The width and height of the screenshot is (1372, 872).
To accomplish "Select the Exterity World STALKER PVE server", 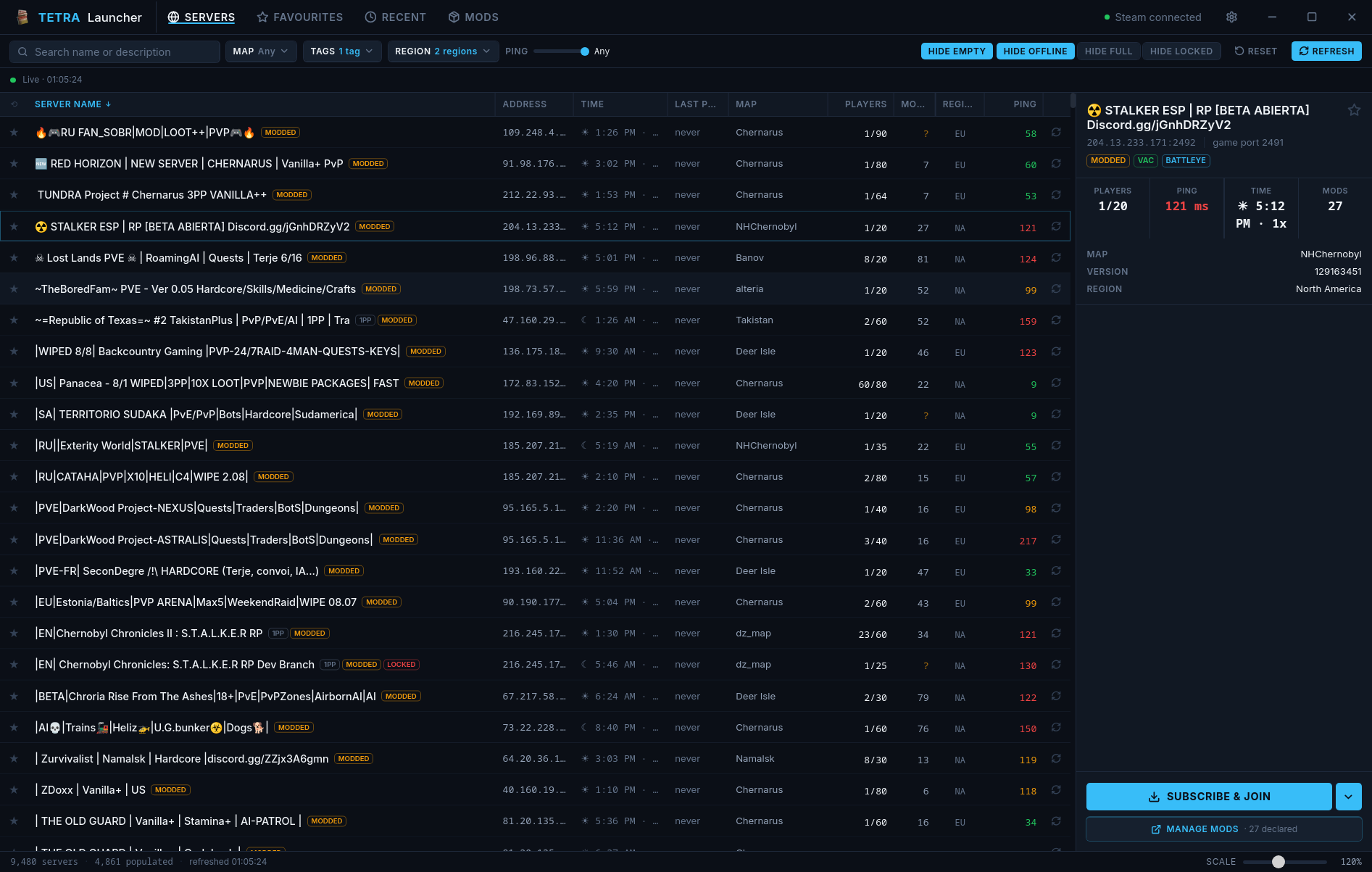I will 535,446.
